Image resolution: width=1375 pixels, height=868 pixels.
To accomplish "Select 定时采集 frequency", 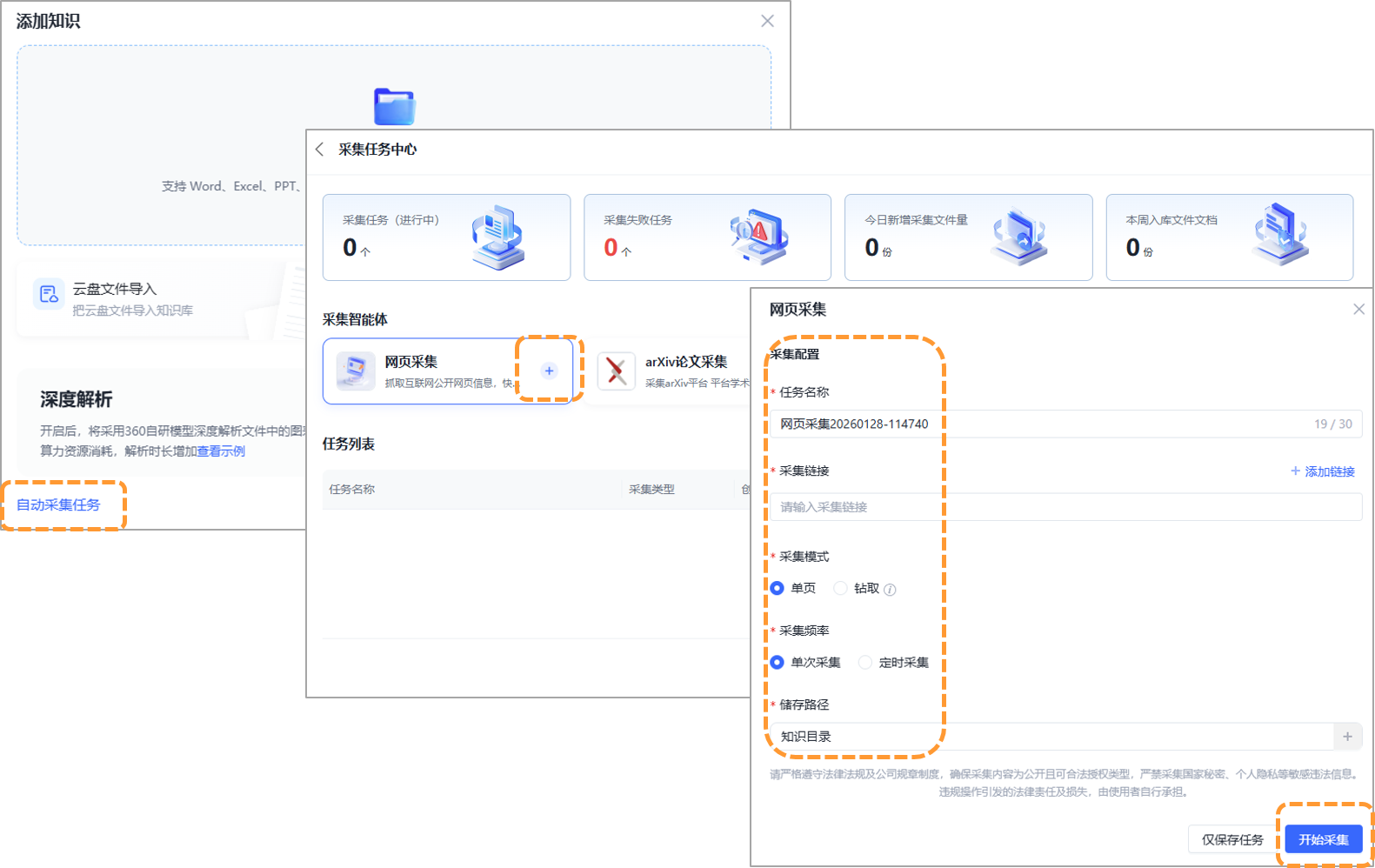I will (865, 663).
